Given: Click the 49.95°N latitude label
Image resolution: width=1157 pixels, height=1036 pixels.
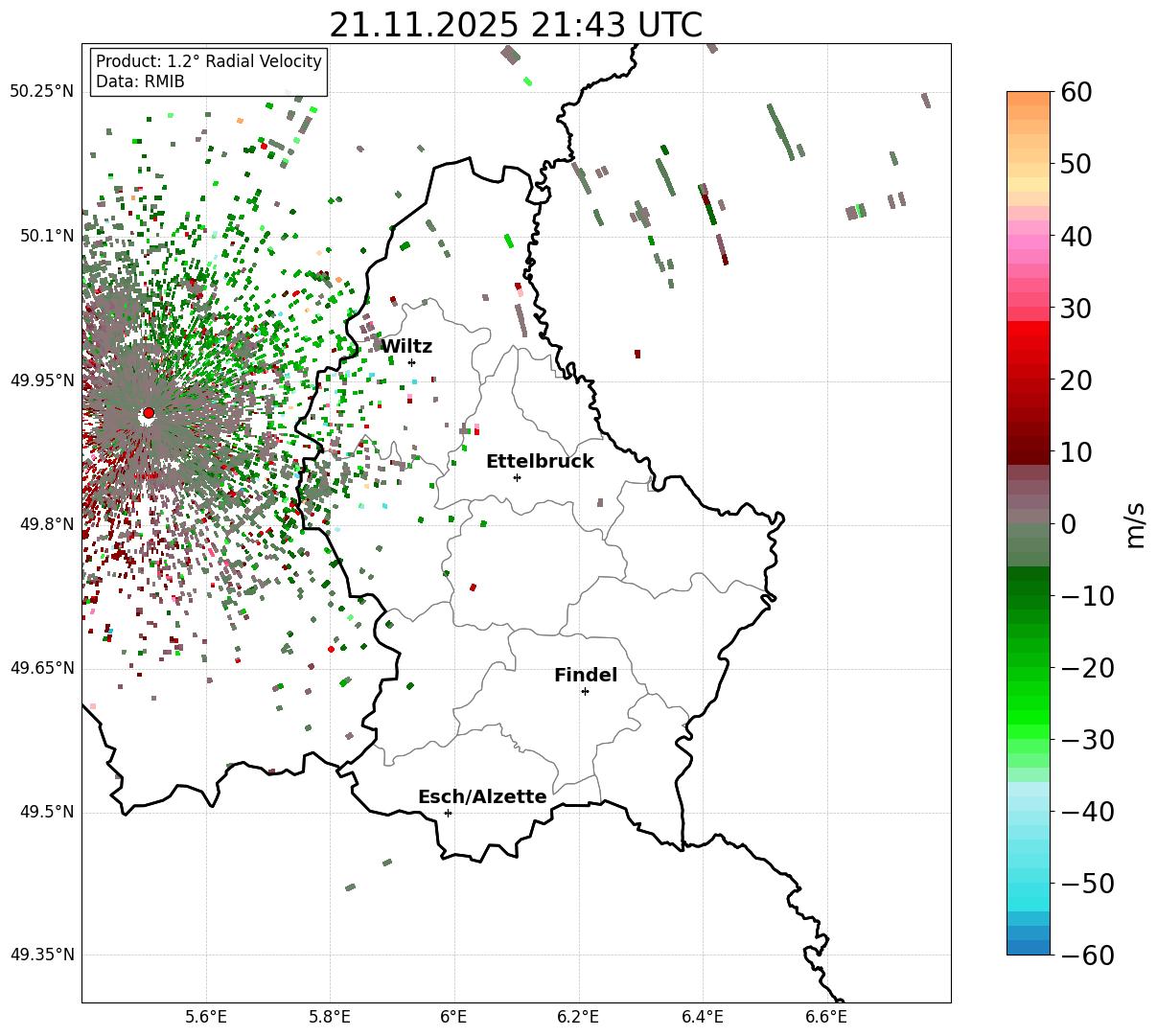Looking at the screenshot, I should [41, 380].
